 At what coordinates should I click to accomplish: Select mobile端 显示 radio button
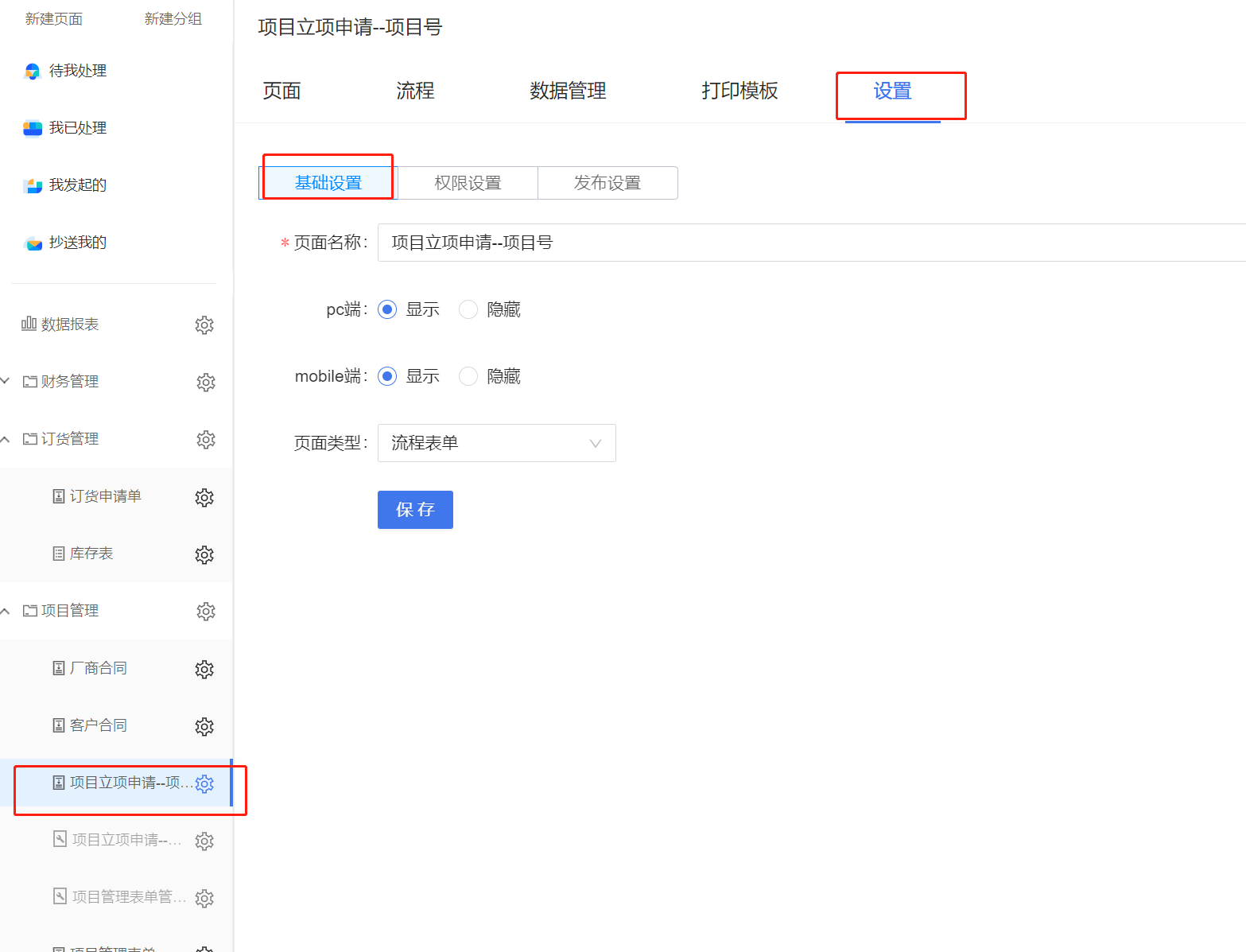(387, 376)
